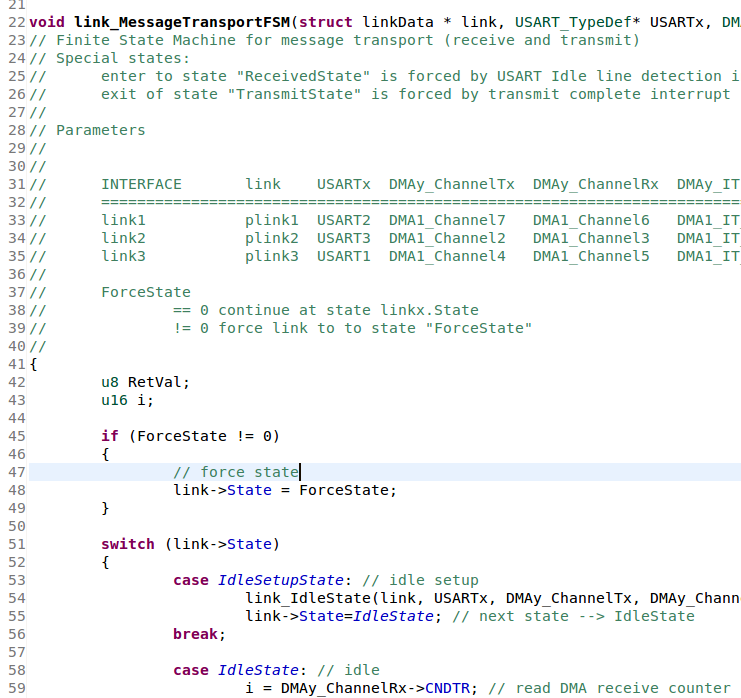
Task: Click the 'INTERFACE' header in comment table
Action: [141, 184]
